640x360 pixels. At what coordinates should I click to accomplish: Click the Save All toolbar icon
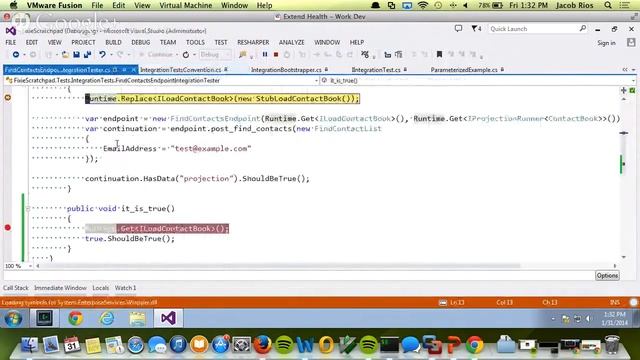coord(87,55)
